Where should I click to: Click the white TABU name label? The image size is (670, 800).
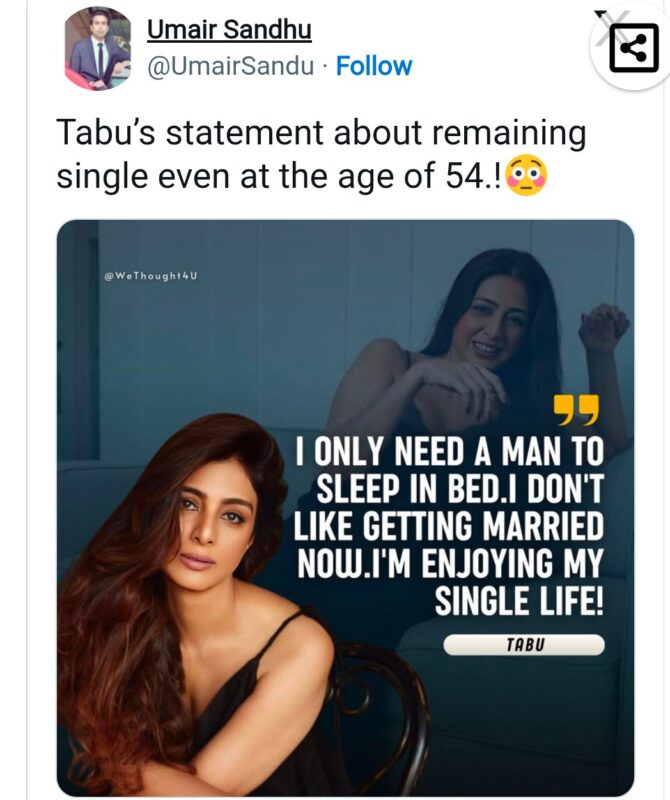coord(524,645)
